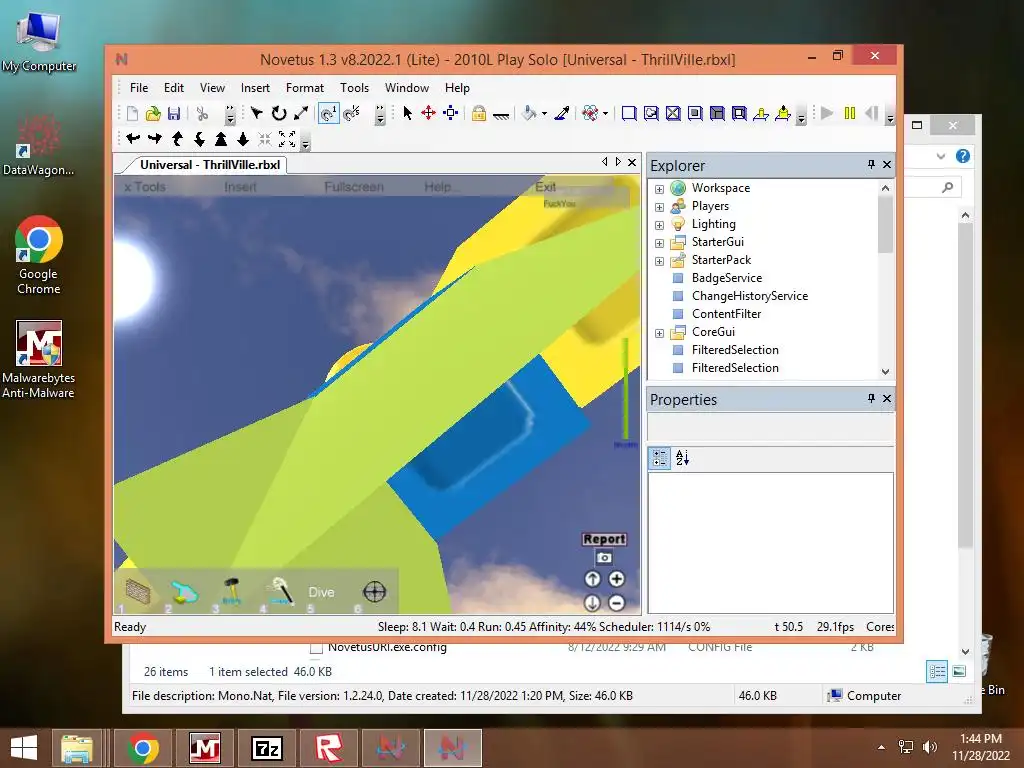This screenshot has width=1024, height=768.
Task: Click the padlock lock tool icon
Action: coord(479,114)
